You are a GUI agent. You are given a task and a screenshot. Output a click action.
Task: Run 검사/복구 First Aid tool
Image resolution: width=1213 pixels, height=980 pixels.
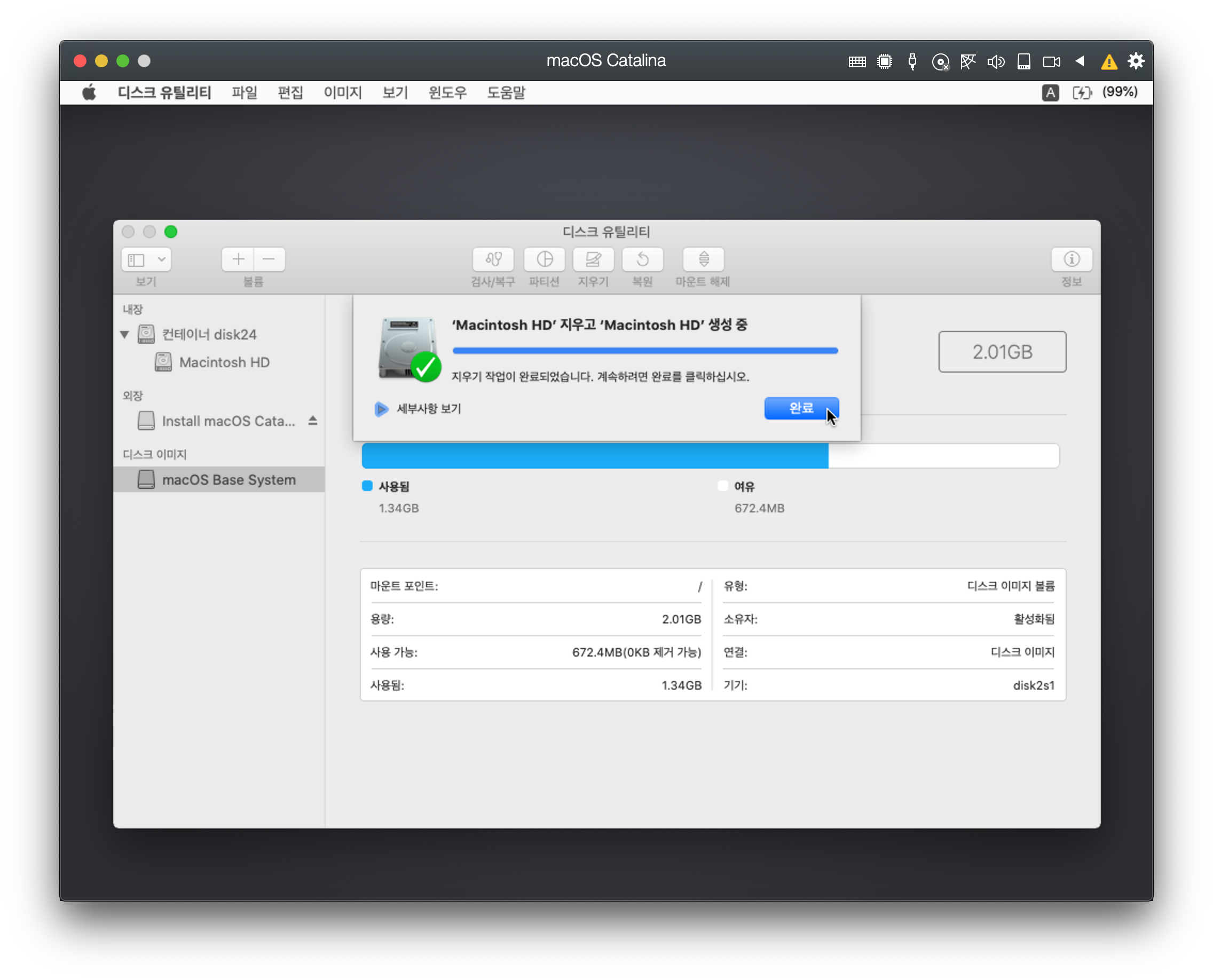493,259
